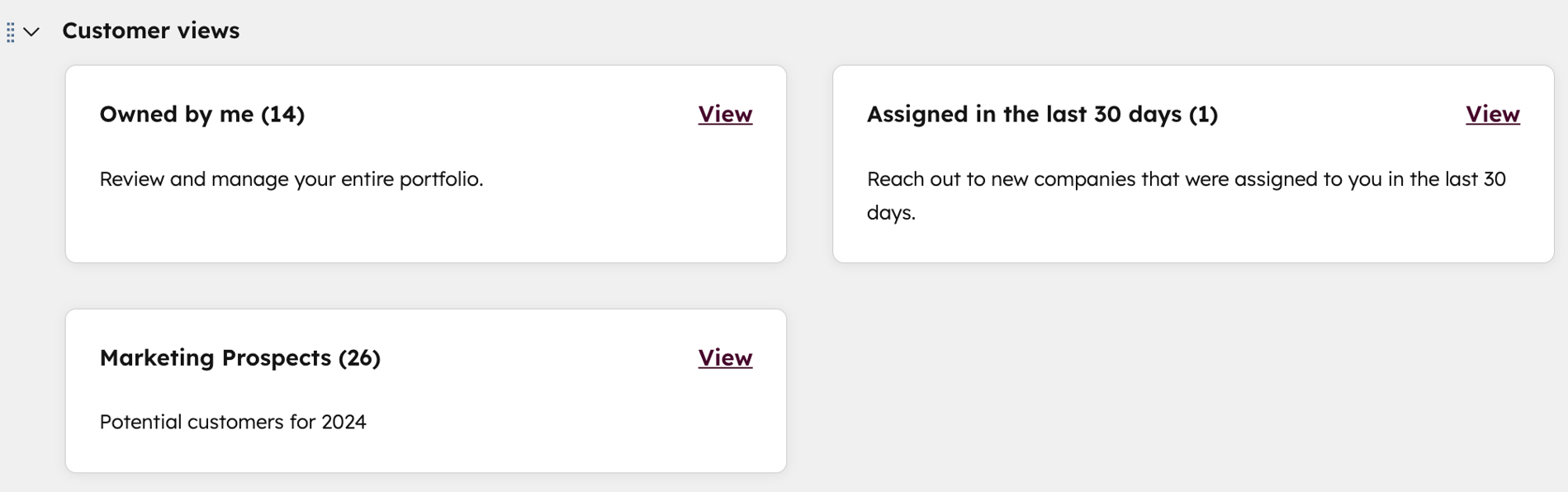Image resolution: width=1568 pixels, height=492 pixels.
Task: Select the Assigned in the last 30 days card
Action: 1193,165
